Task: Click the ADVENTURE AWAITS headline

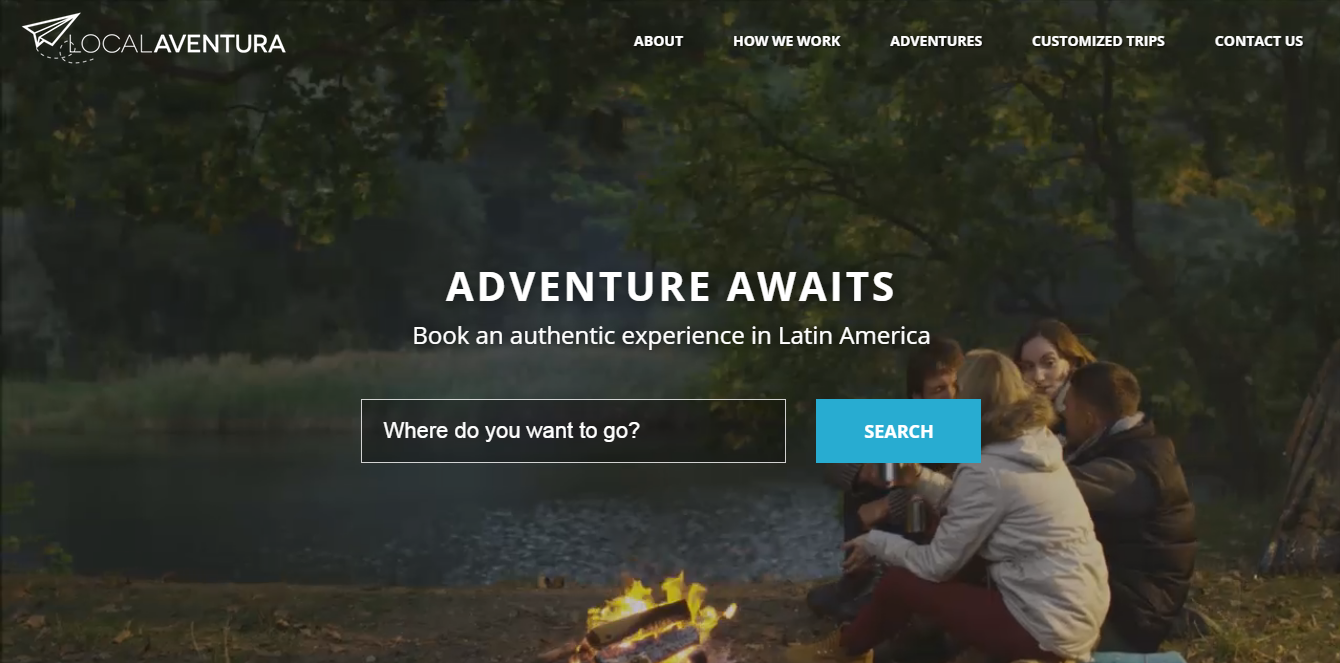Action: pos(670,287)
